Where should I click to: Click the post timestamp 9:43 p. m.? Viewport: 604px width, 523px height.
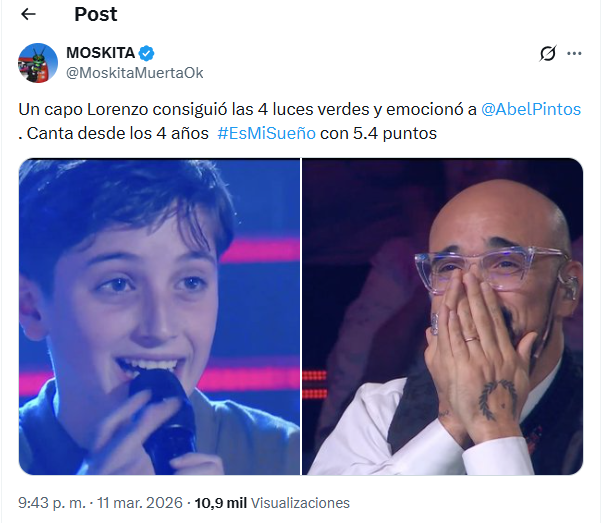[52, 503]
